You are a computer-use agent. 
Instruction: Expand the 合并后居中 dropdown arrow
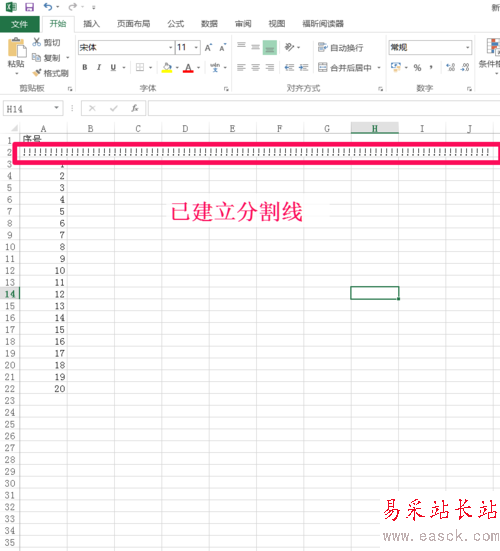(x=379, y=67)
